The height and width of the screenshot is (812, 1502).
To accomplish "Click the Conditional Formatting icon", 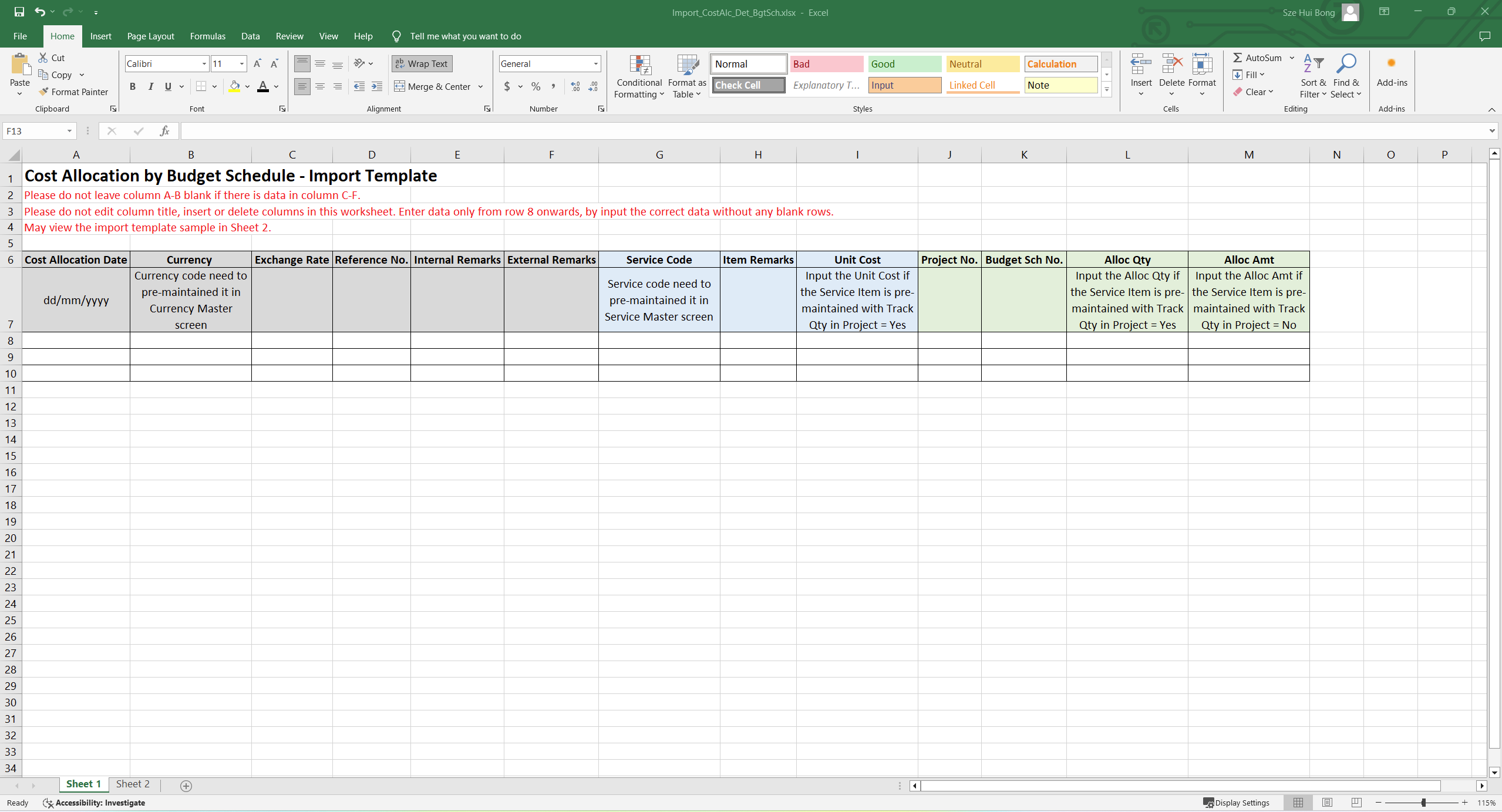I will click(639, 65).
